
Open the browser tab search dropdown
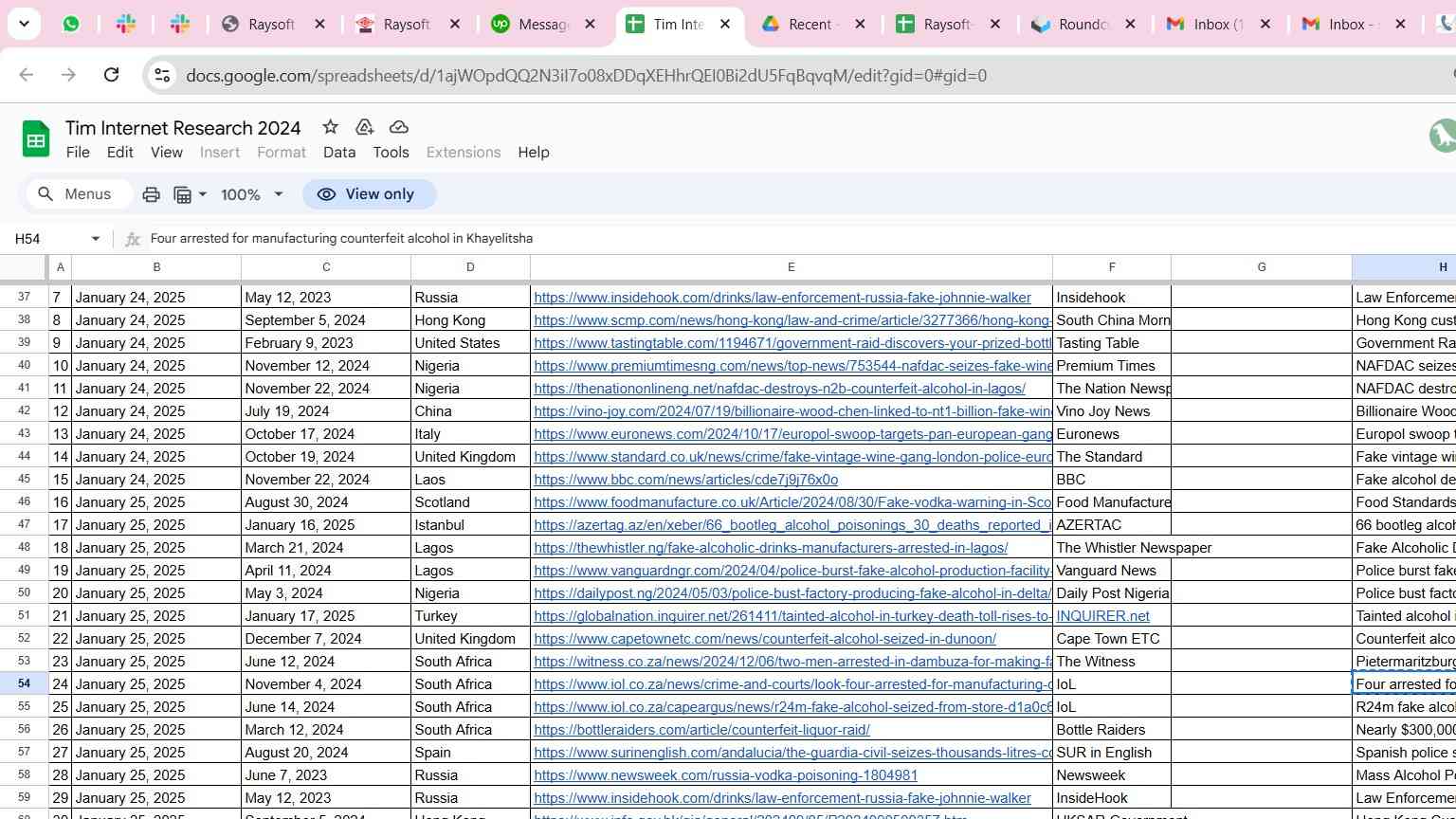pyautogui.click(x=23, y=24)
